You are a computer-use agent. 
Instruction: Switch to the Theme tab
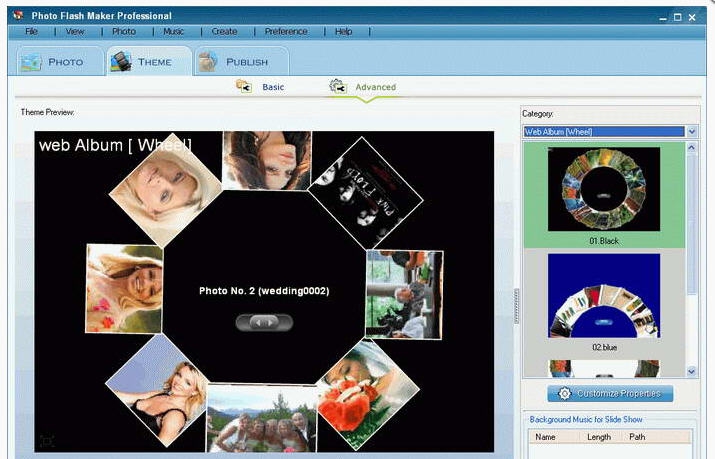(149, 61)
